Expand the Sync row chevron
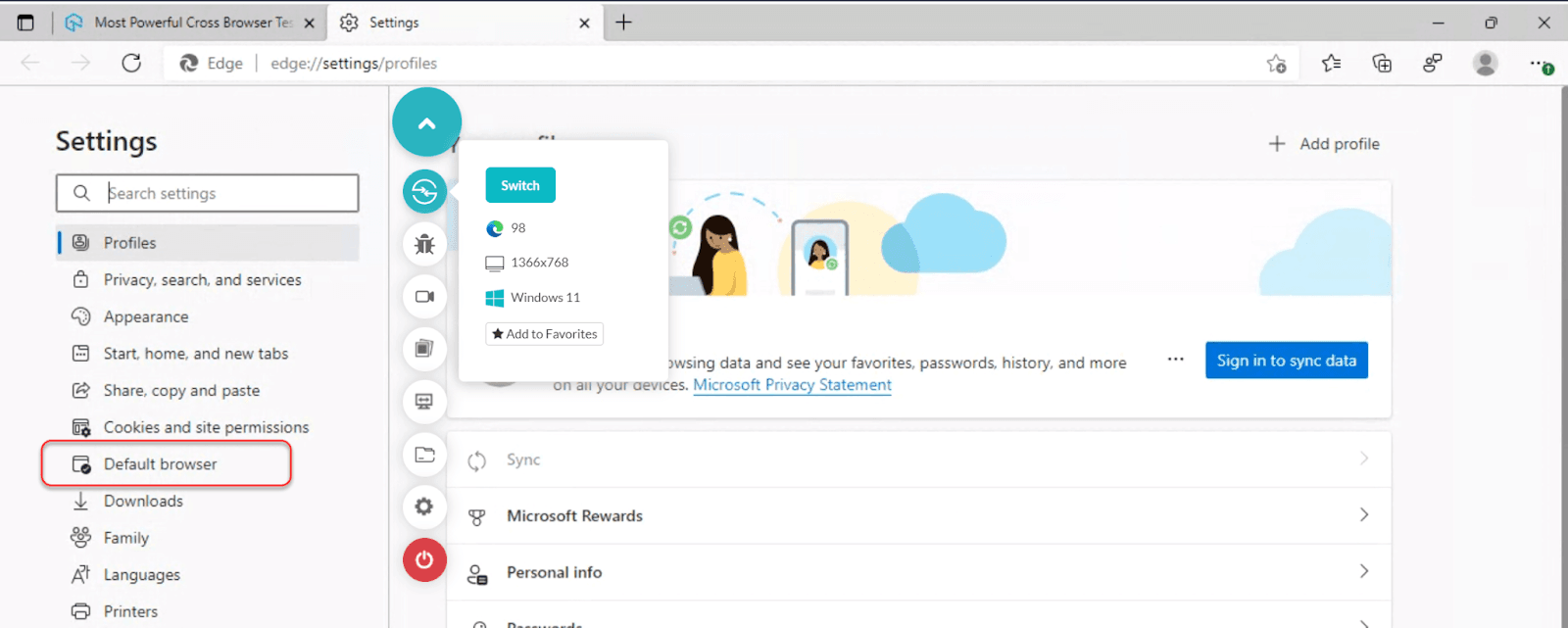1568x628 pixels. pos(1364,459)
